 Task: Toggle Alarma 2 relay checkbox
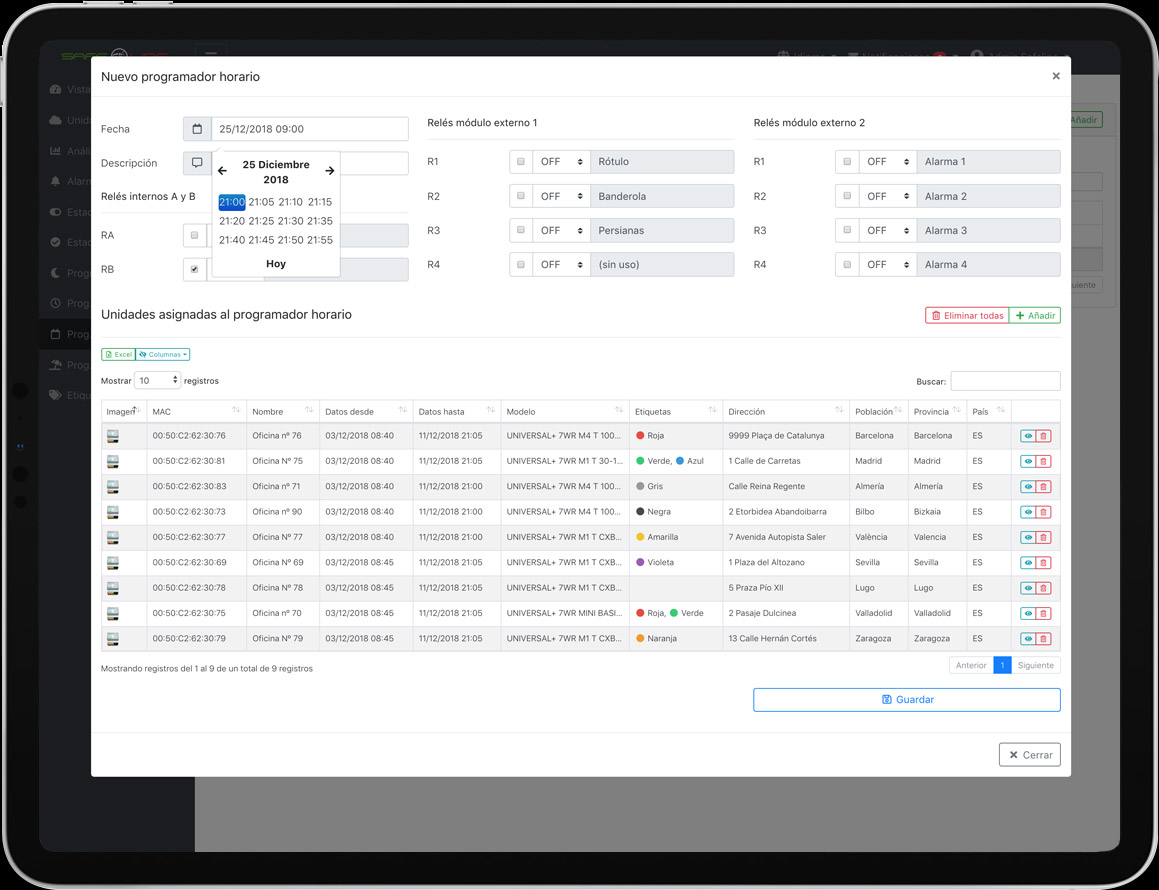point(847,196)
